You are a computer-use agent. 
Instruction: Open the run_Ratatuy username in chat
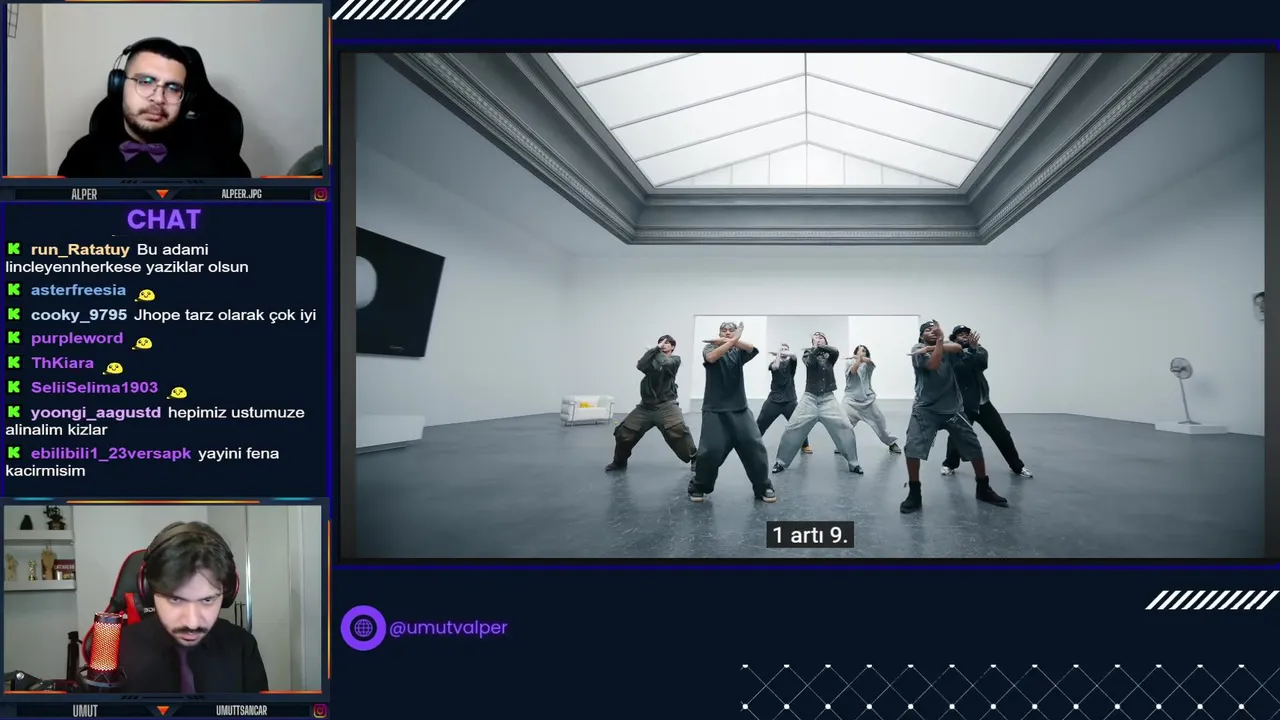80,249
